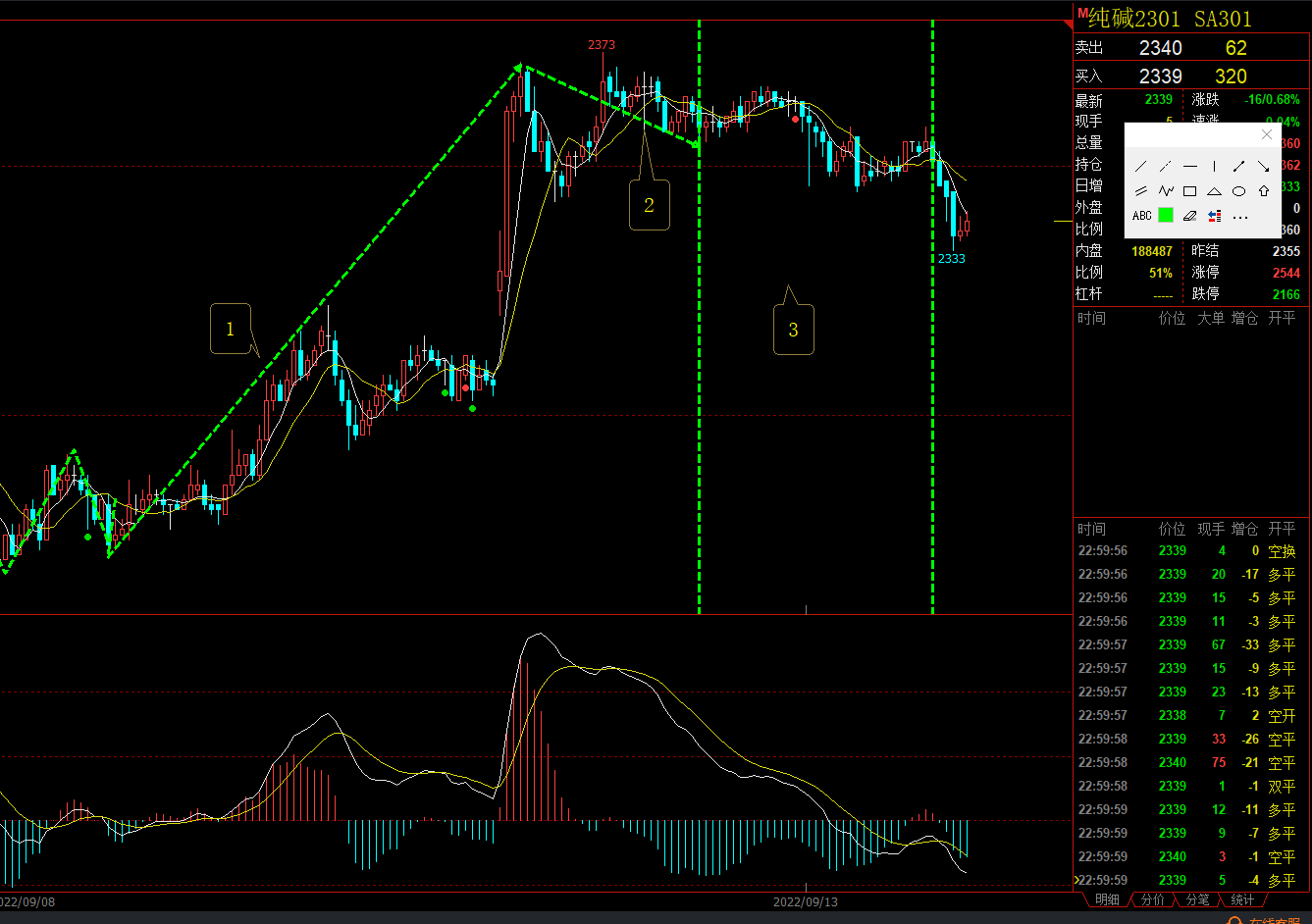The width and height of the screenshot is (1312, 924).
Task: Select the ellipse drawing tool
Action: click(x=1238, y=191)
